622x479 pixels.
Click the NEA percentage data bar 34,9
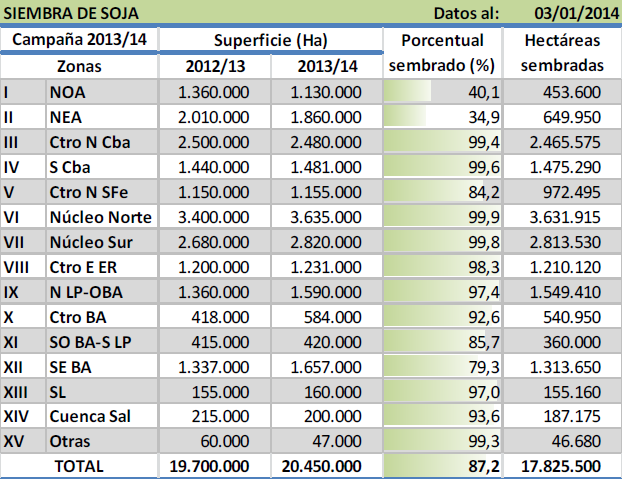pyautogui.click(x=441, y=117)
